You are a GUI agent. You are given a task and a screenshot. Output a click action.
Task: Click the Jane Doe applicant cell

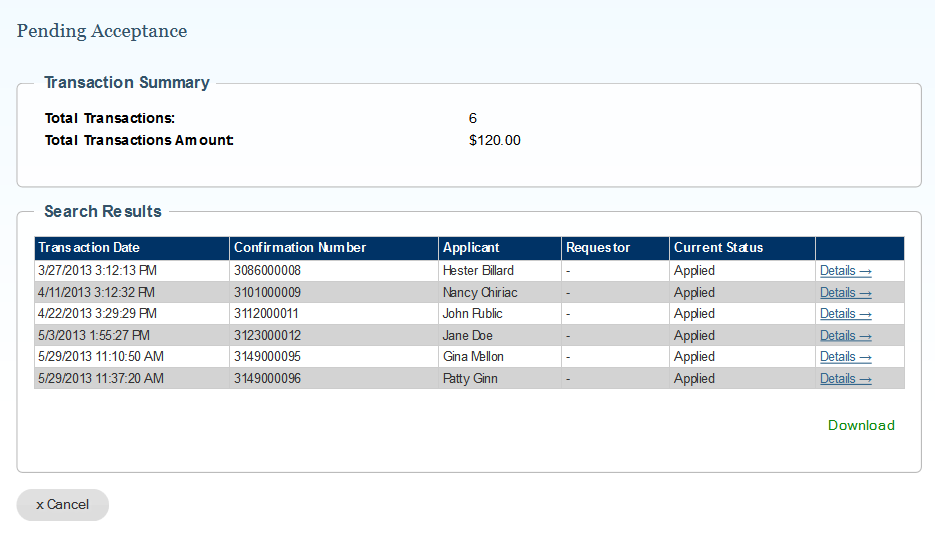pyautogui.click(x=467, y=336)
